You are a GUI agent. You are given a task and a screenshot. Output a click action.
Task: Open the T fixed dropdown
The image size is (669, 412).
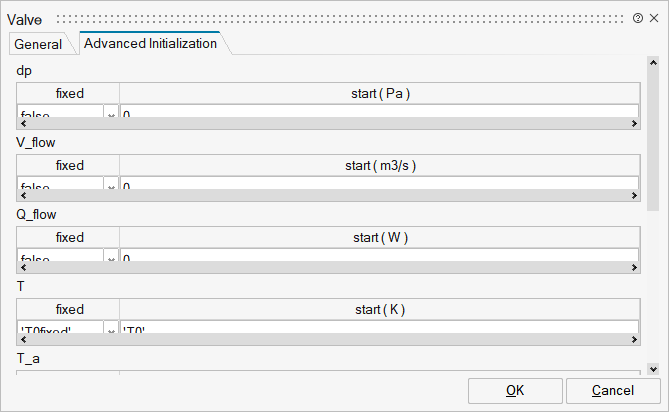click(111, 328)
